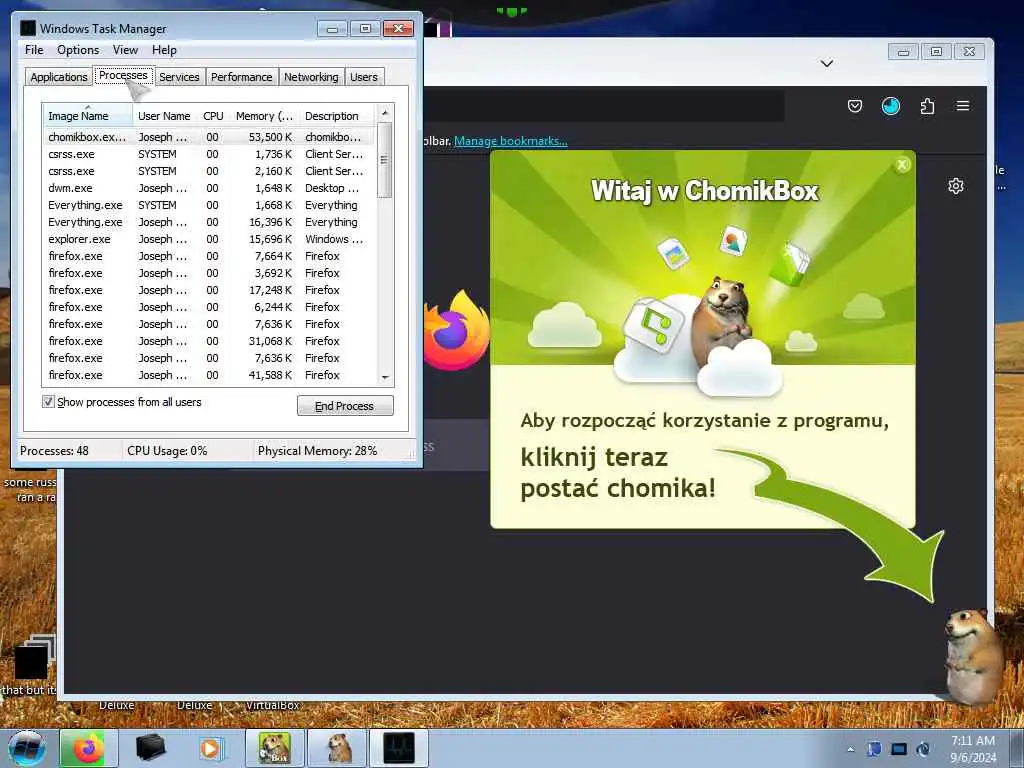Click the End Process button
Image resolution: width=1024 pixels, height=768 pixels.
[345, 406]
